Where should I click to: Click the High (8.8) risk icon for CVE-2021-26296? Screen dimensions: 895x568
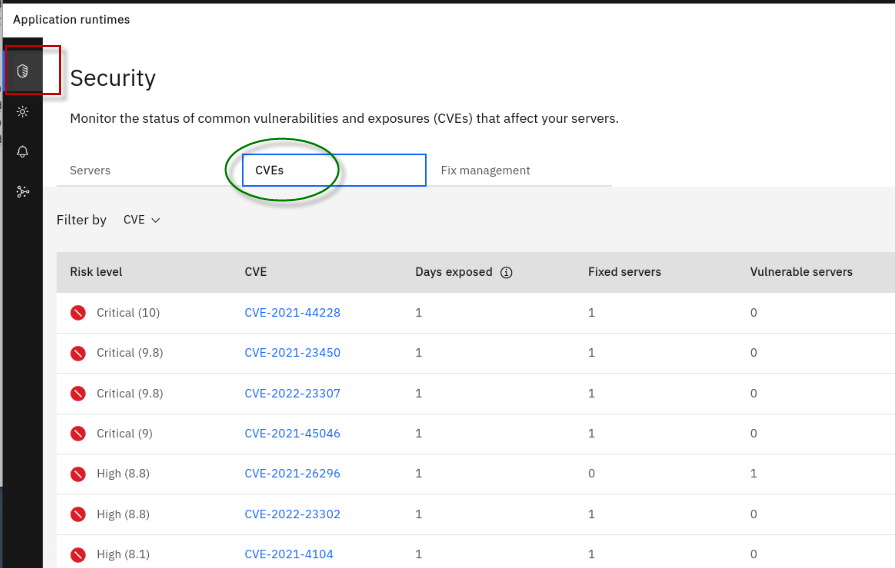(78, 474)
